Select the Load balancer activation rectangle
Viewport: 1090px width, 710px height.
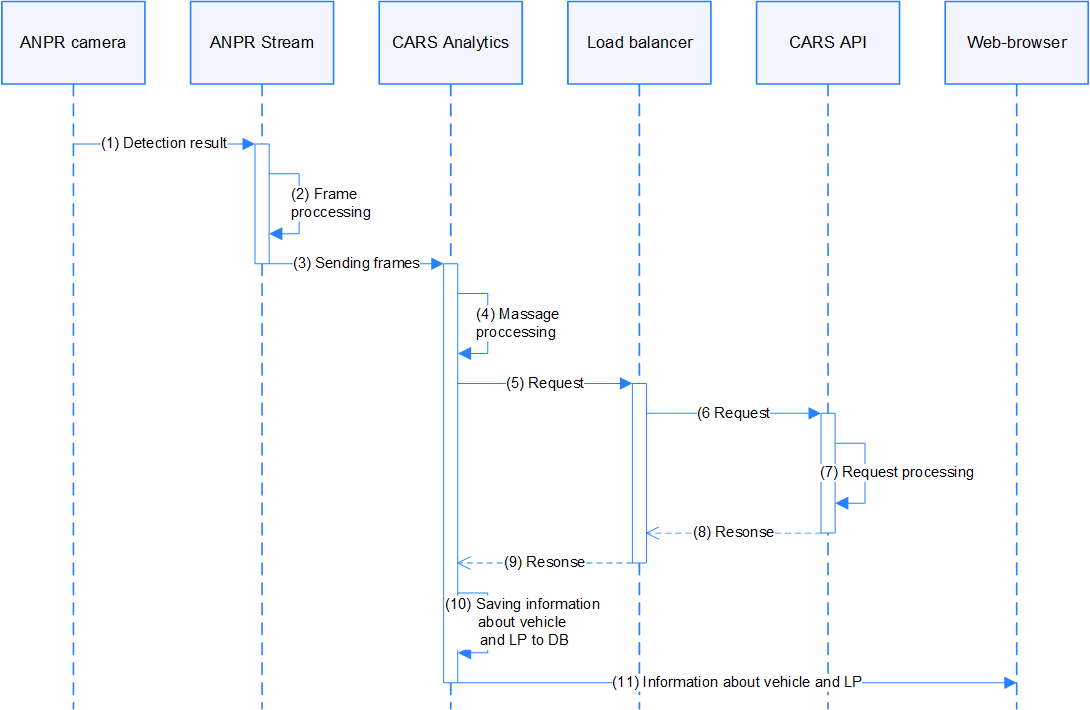click(x=639, y=470)
